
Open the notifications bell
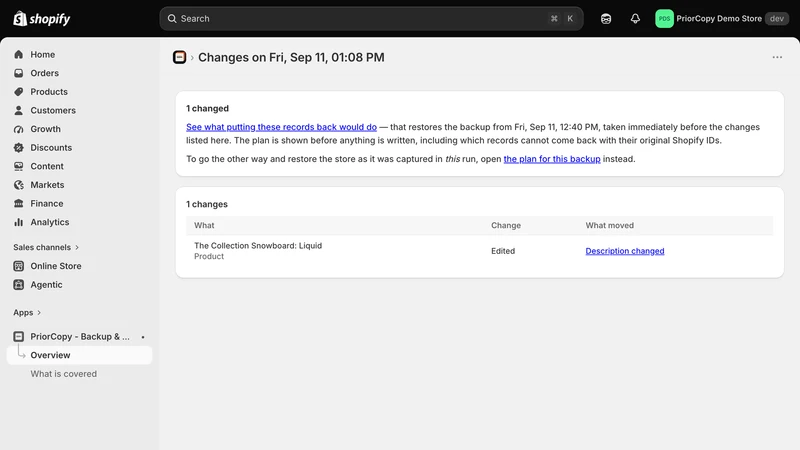click(x=635, y=19)
